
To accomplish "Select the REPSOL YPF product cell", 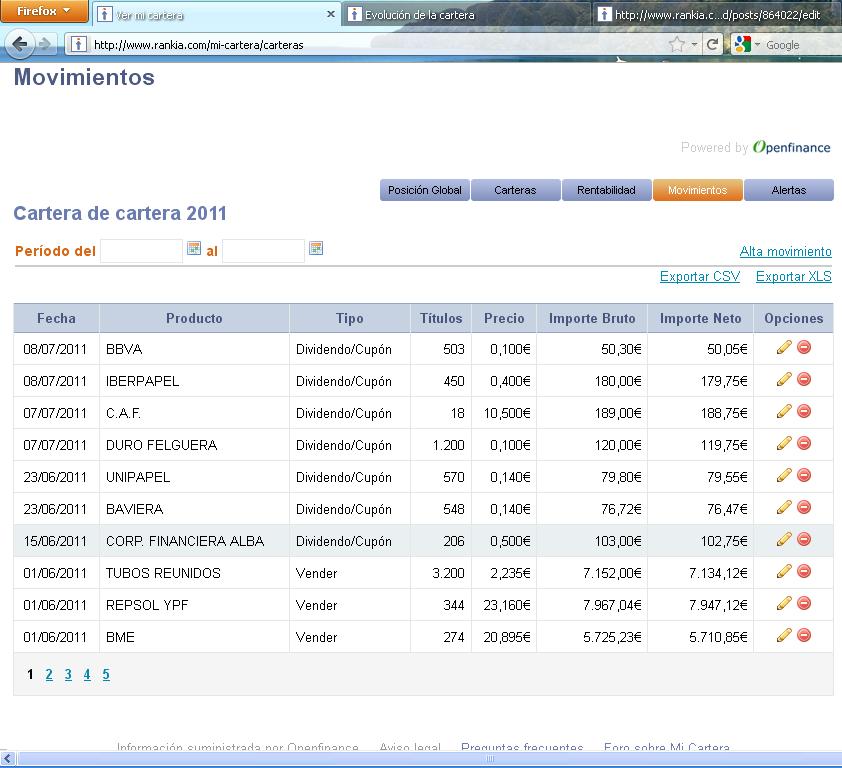I will click(x=194, y=605).
